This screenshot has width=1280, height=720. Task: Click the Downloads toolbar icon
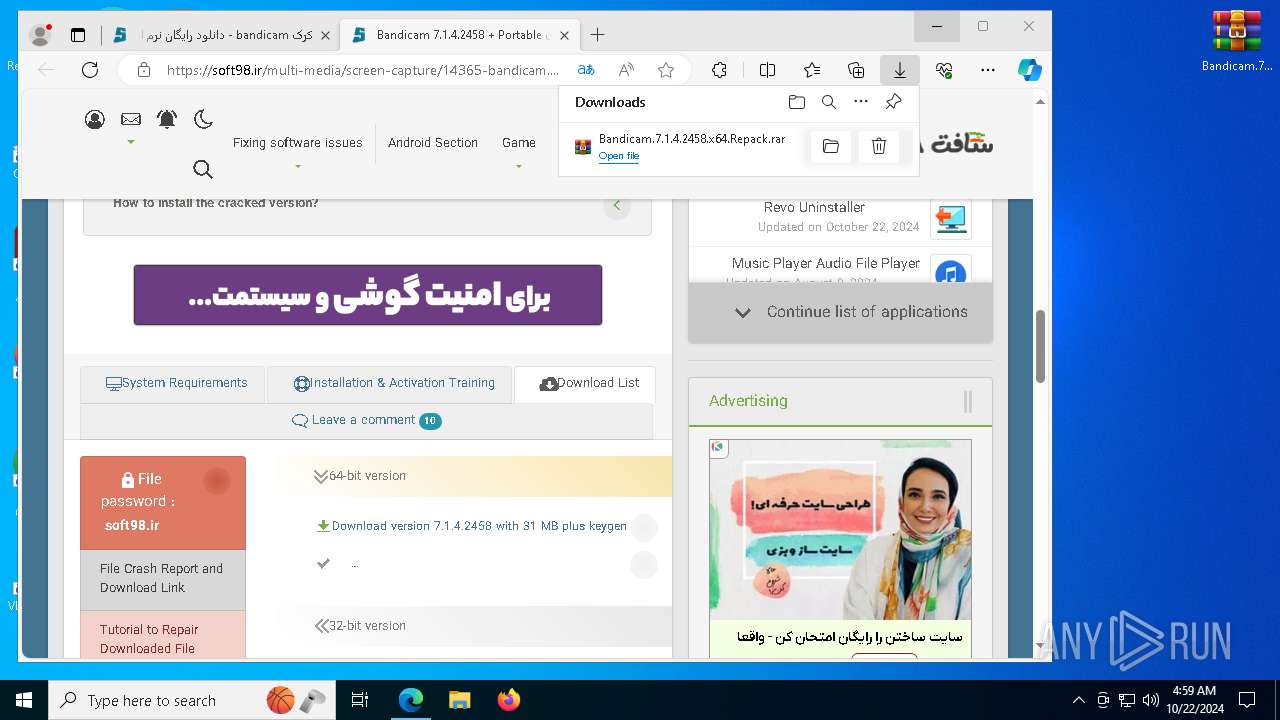pyautogui.click(x=900, y=70)
